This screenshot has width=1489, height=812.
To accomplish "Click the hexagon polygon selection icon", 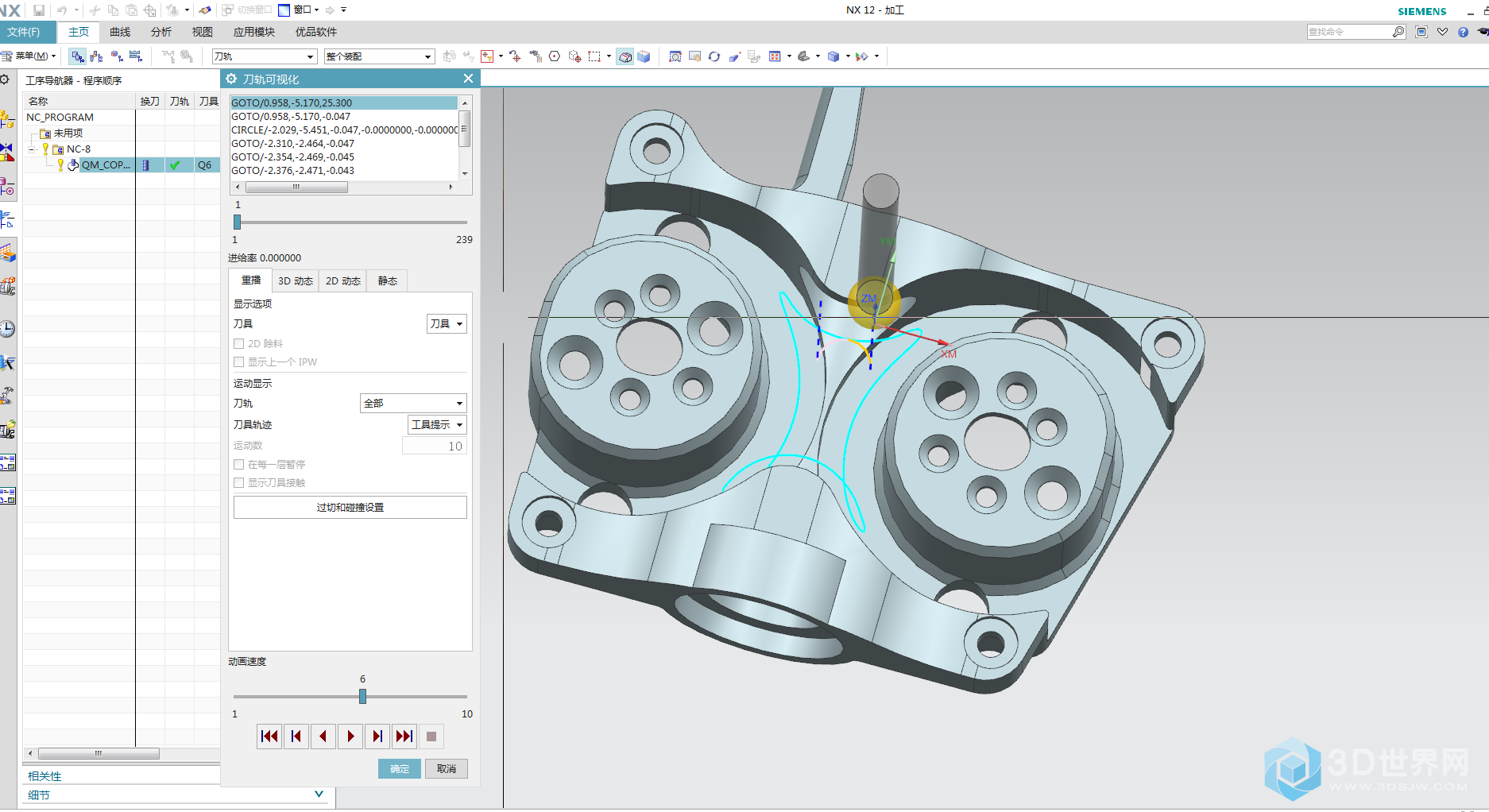I will [x=555, y=56].
